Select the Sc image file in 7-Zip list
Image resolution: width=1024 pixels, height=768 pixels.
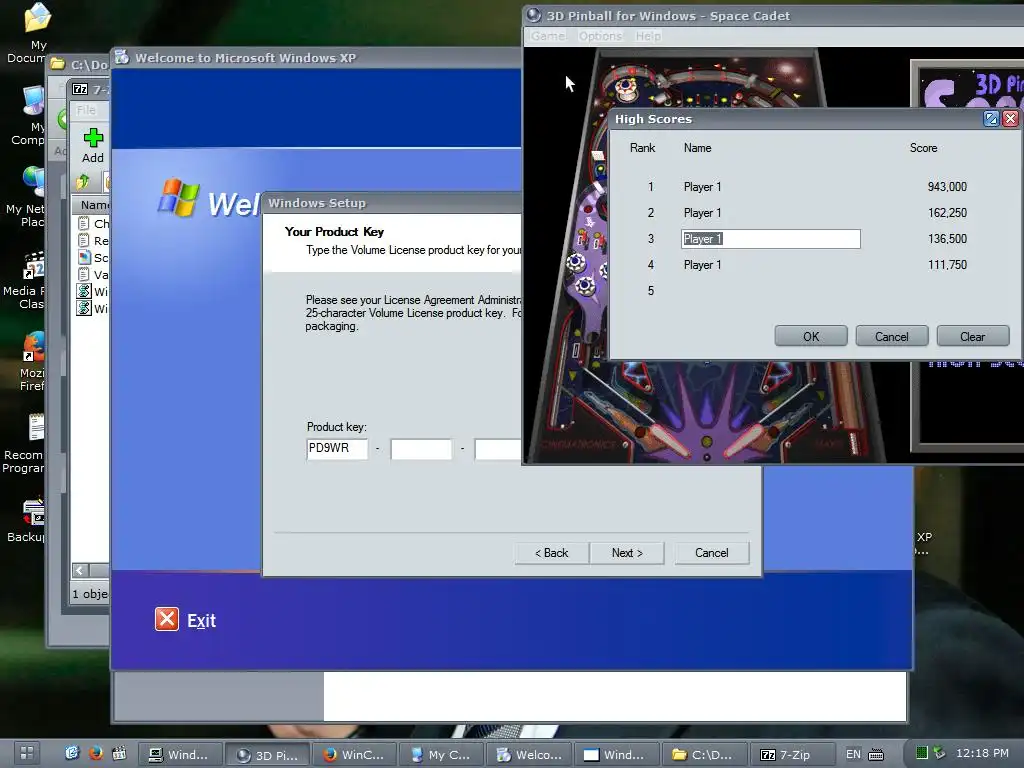pyautogui.click(x=93, y=257)
